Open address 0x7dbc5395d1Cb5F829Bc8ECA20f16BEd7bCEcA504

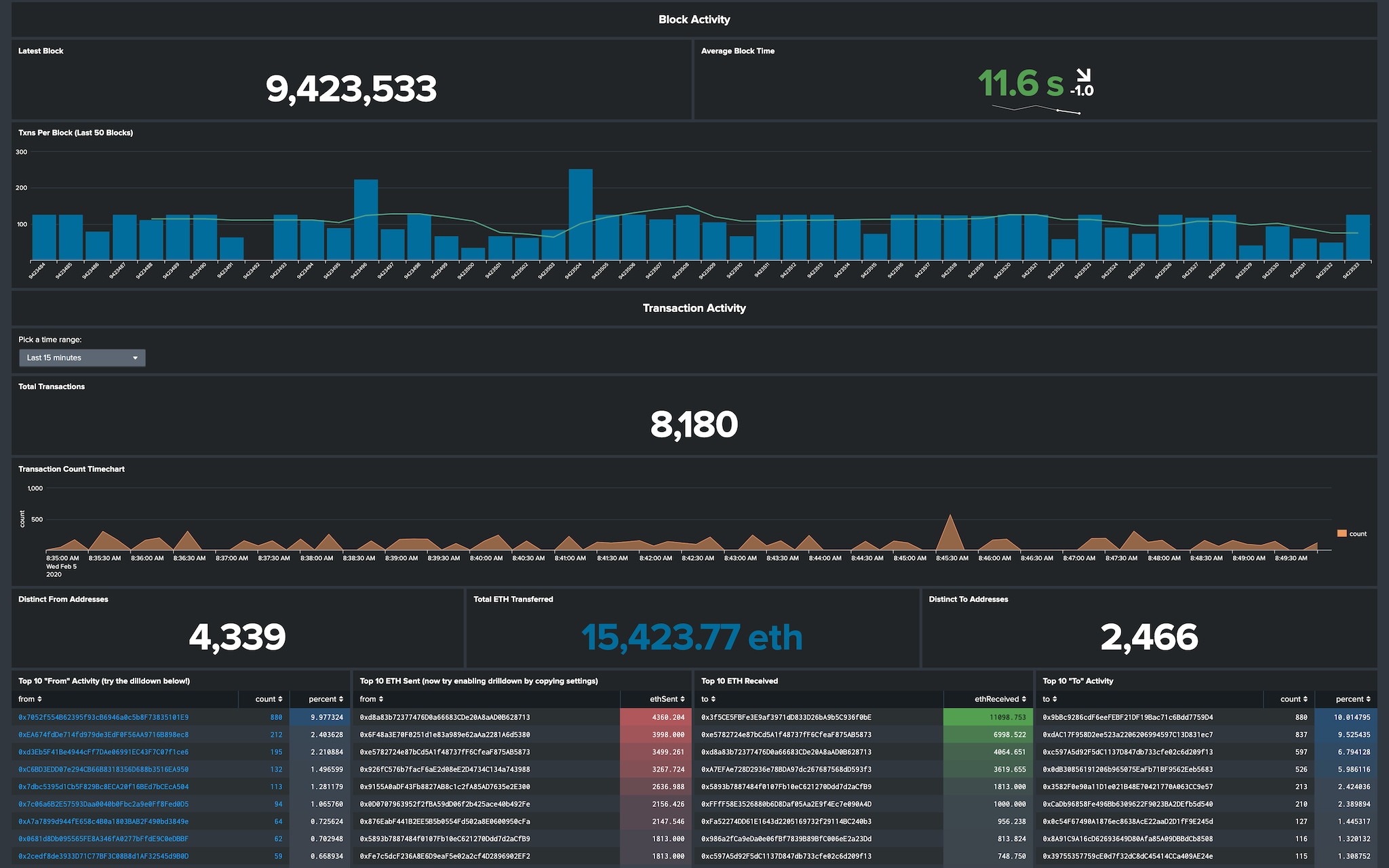point(104,787)
